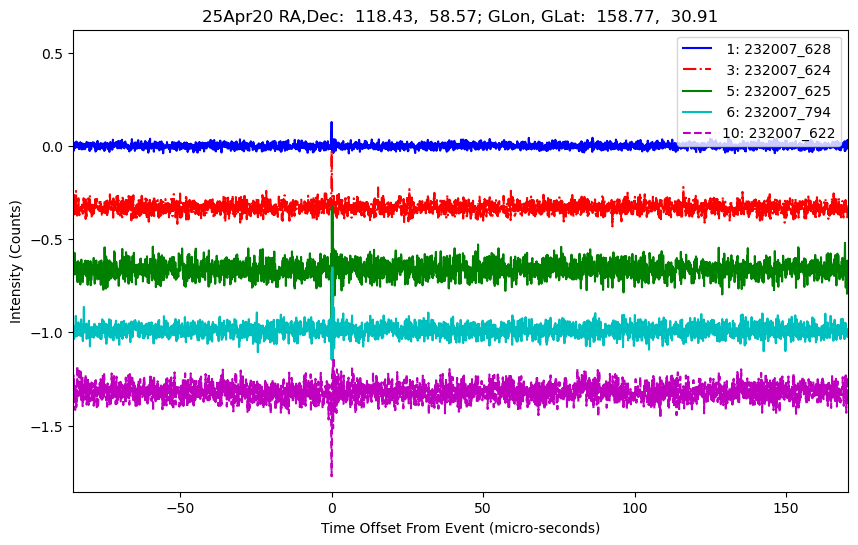Click the 0.0 y-axis tick label
This screenshot has width=858, height=545.
(53, 147)
